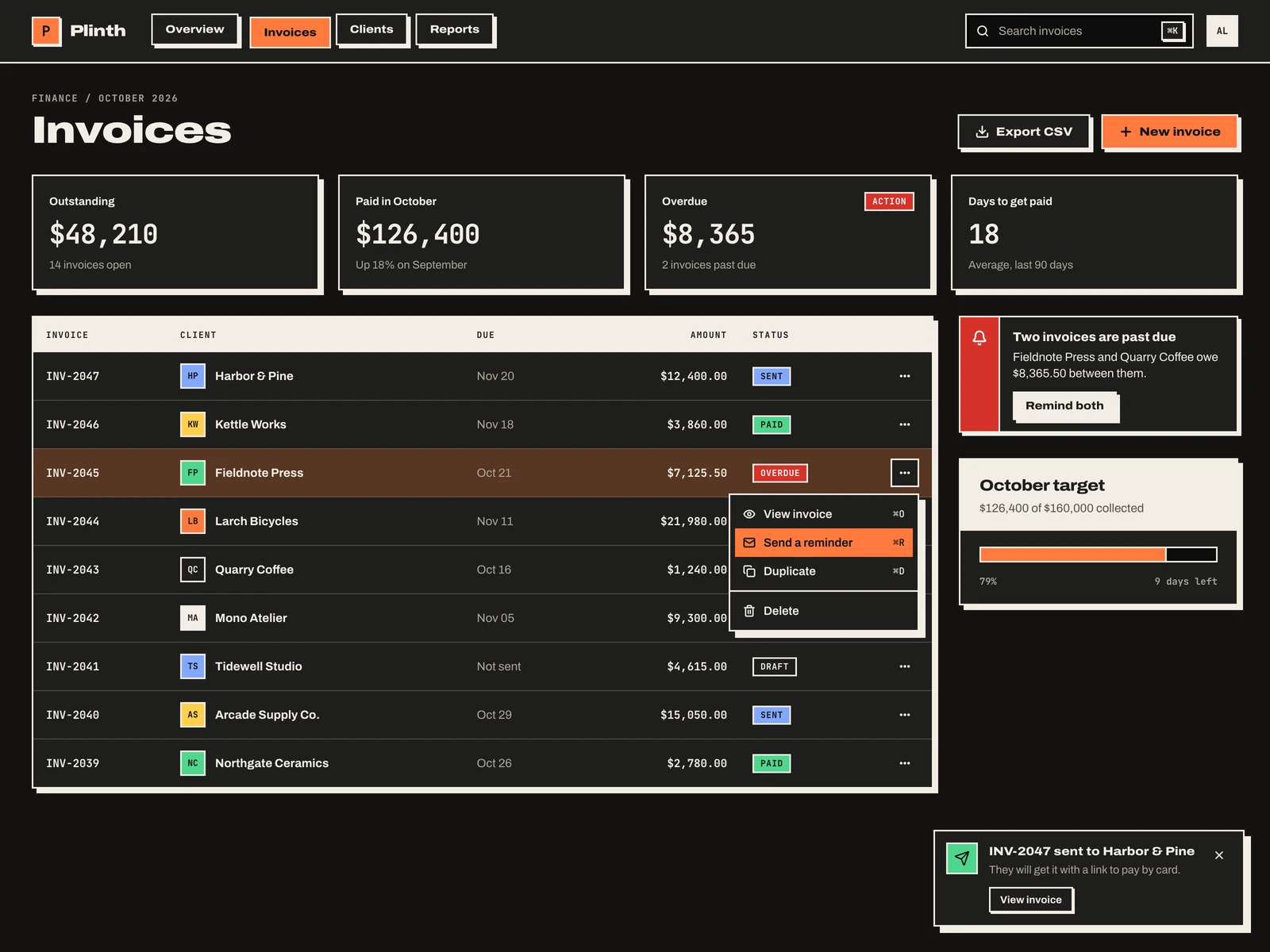Click the red ACTION badge on Overdue card
Image resolution: width=1270 pixels, height=952 pixels.
(x=889, y=202)
